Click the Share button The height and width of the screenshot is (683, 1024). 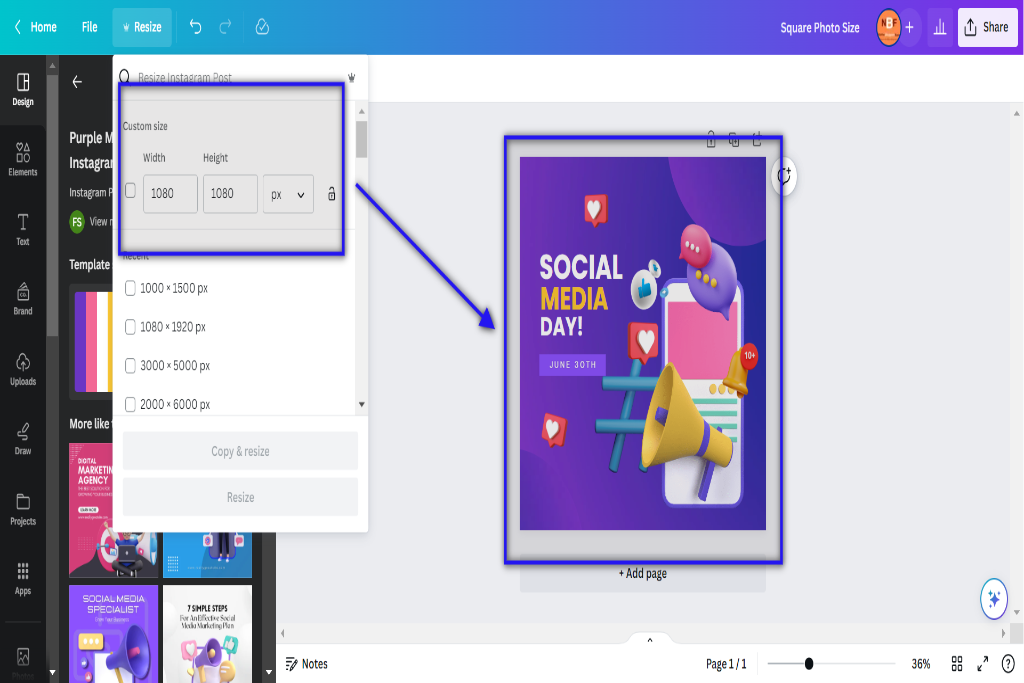tap(987, 27)
